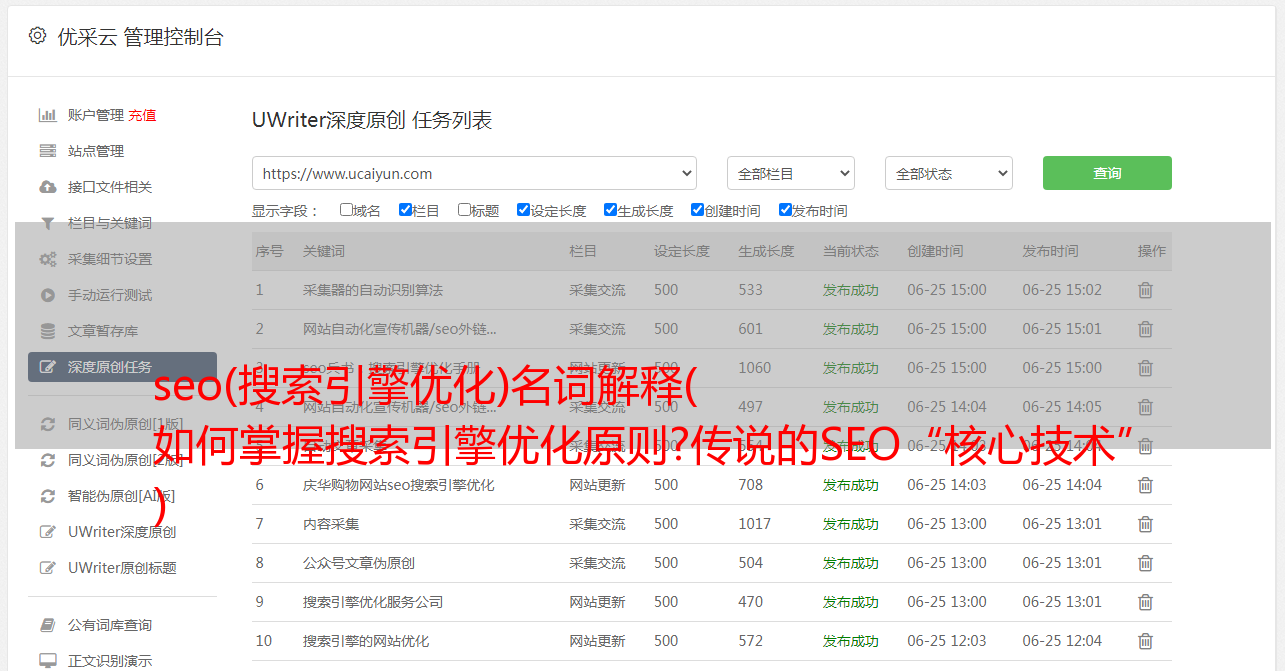Click the server icon for 站点管理

[47, 151]
